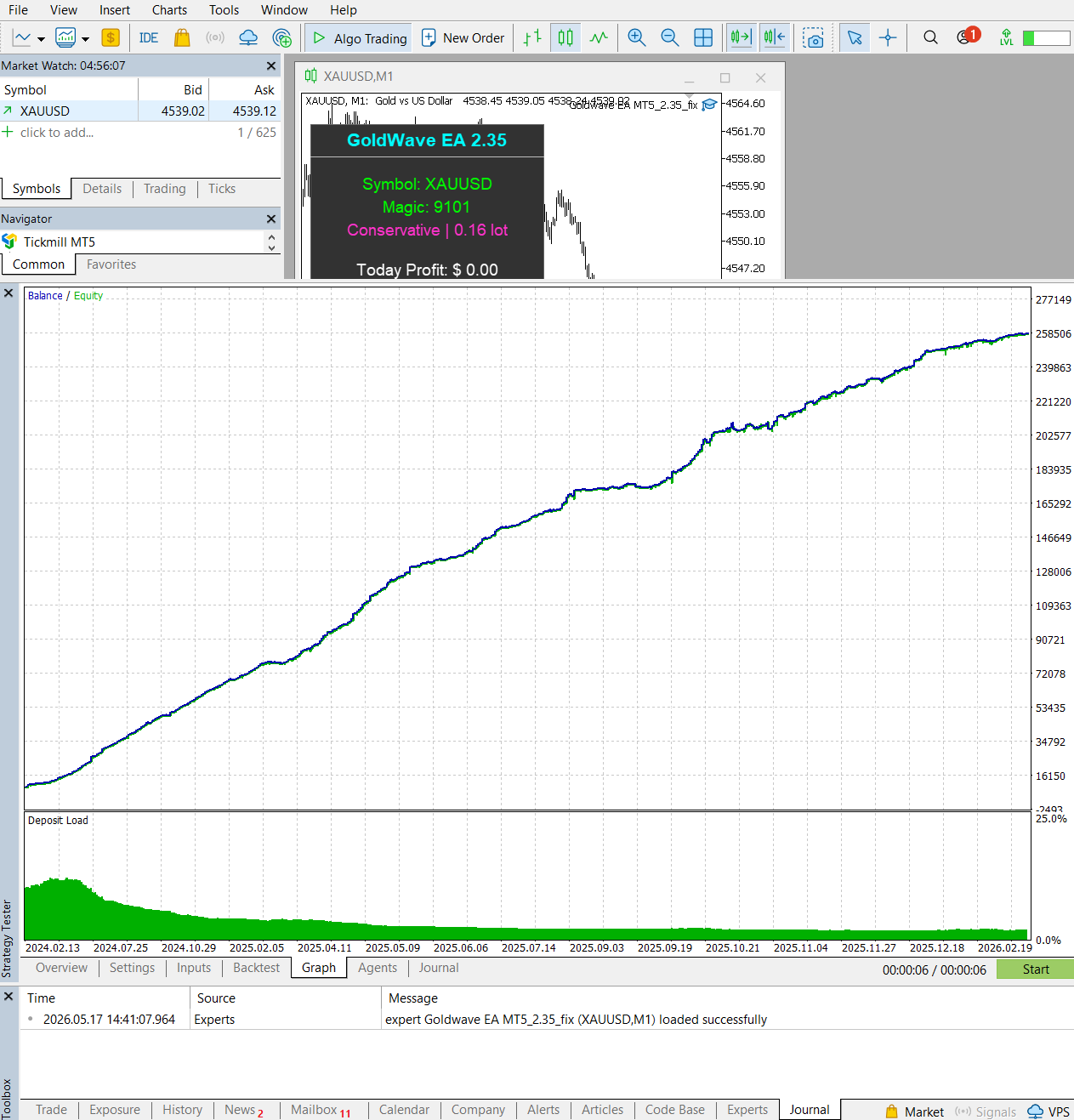Viewport: 1074px width, 1120px height.
Task: Close the Market Watch panel
Action: point(271,65)
